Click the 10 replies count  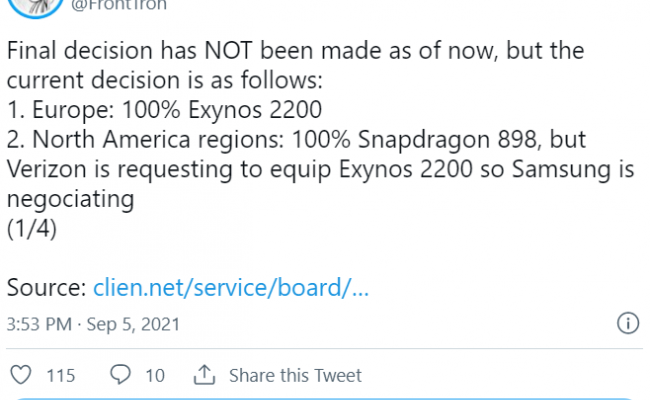click(155, 376)
